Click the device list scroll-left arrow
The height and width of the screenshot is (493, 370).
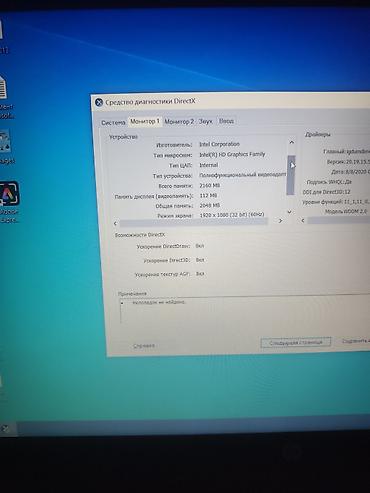[x=115, y=223]
